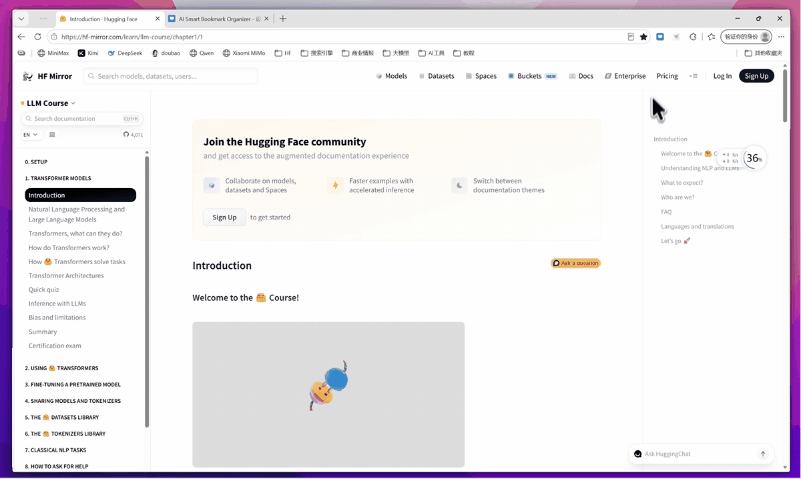Open Transformers, what can they do? section

pyautogui.click(x=75, y=233)
